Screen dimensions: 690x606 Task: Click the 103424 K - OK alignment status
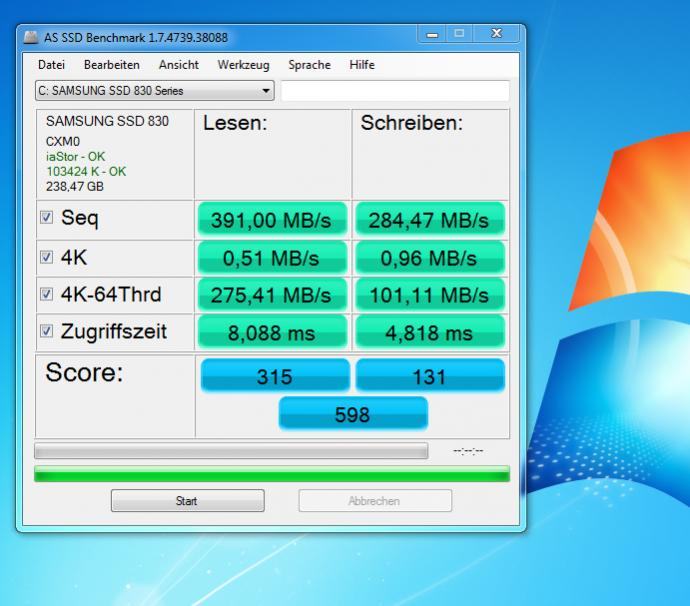[86, 172]
